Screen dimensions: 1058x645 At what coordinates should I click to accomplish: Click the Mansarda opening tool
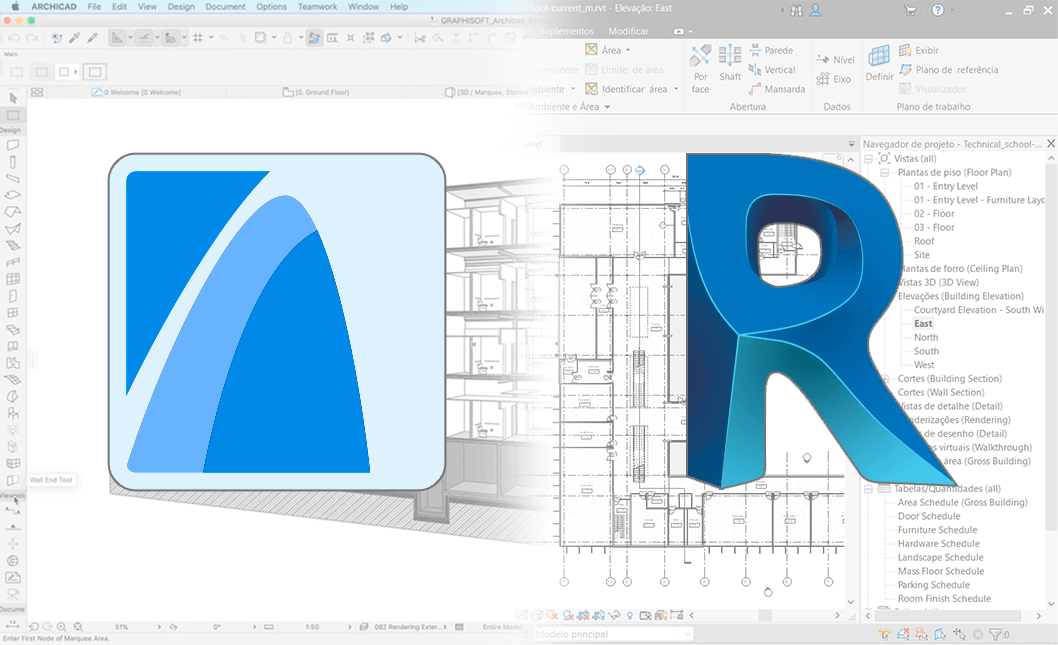click(x=777, y=89)
